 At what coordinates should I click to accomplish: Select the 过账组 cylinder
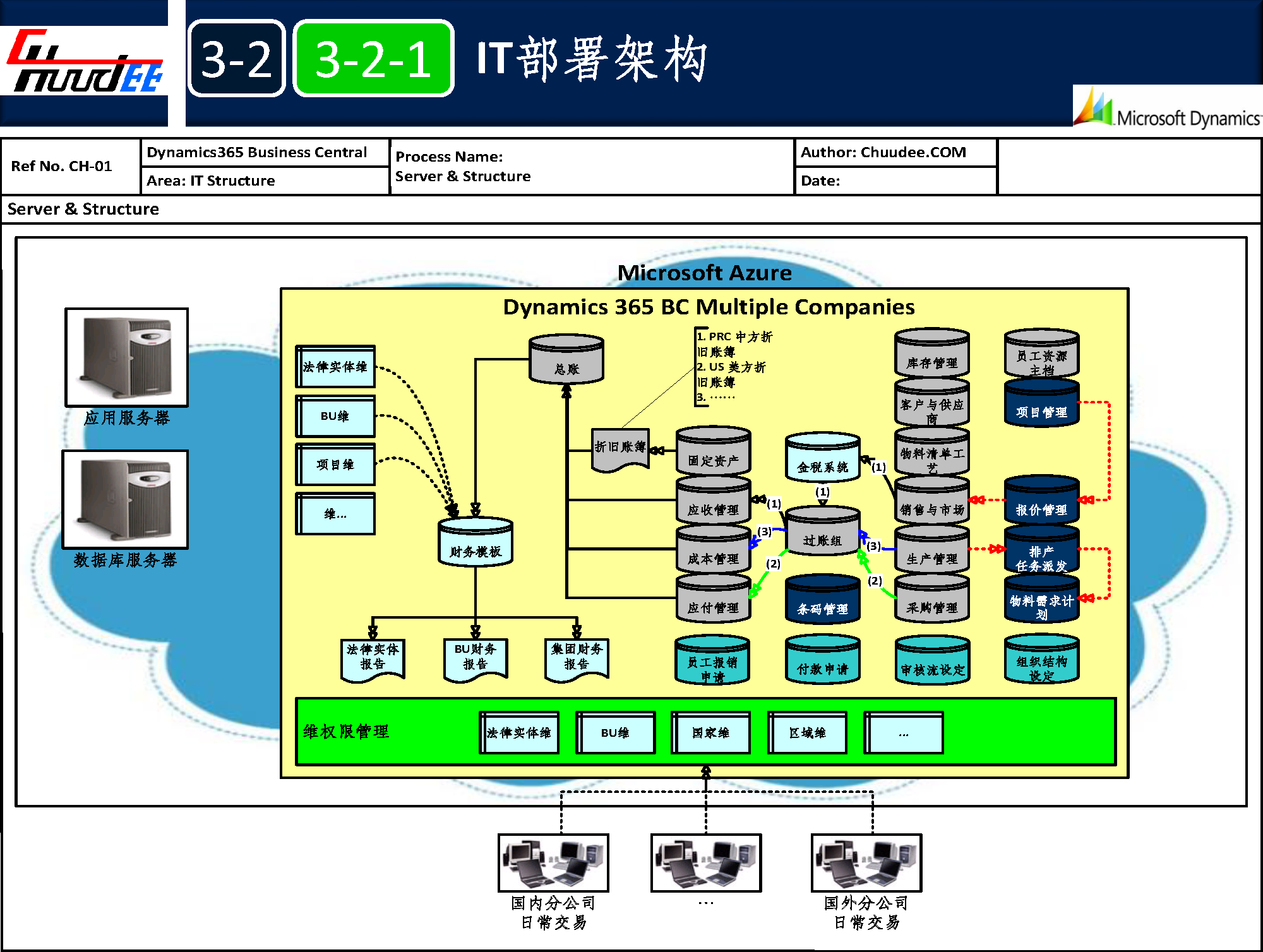click(822, 532)
